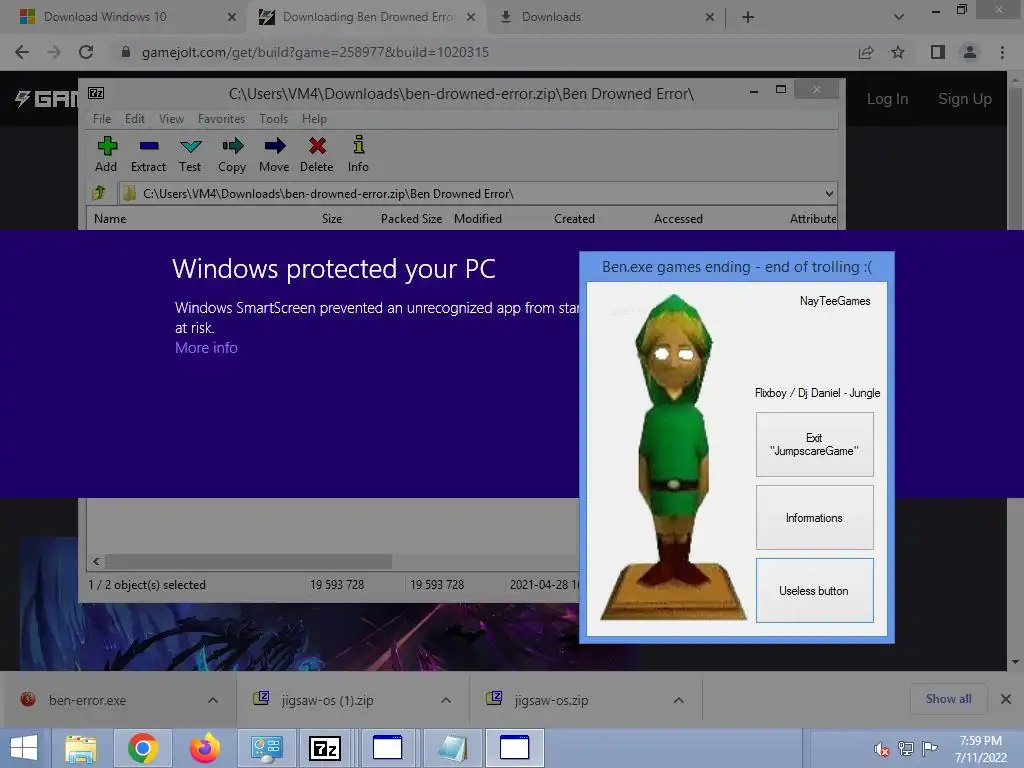Click the Add button in 7-Zip toolbar
This screenshot has height=768, width=1024.
(x=106, y=154)
